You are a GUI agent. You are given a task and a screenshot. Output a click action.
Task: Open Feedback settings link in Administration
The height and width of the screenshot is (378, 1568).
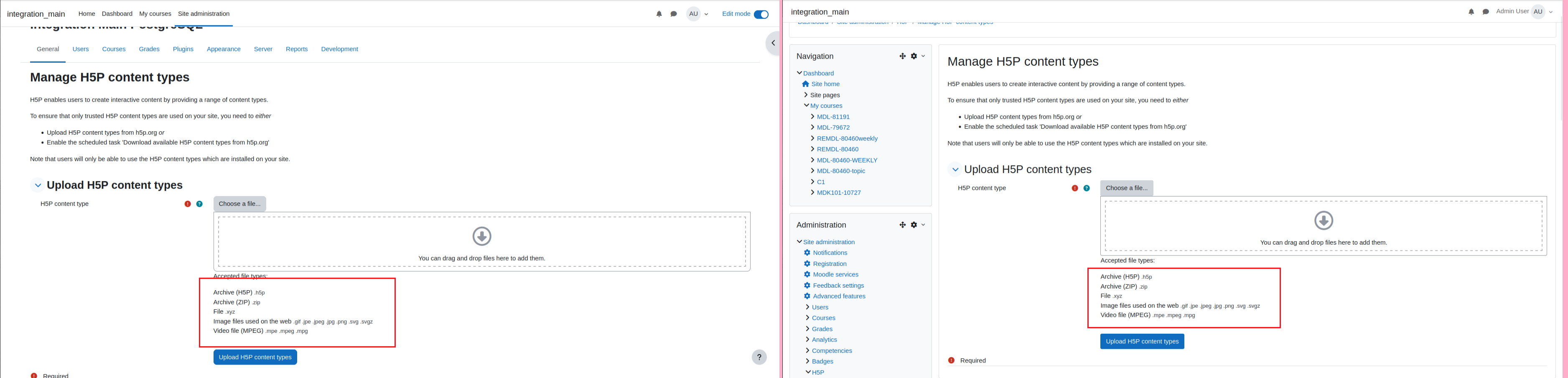coord(838,286)
